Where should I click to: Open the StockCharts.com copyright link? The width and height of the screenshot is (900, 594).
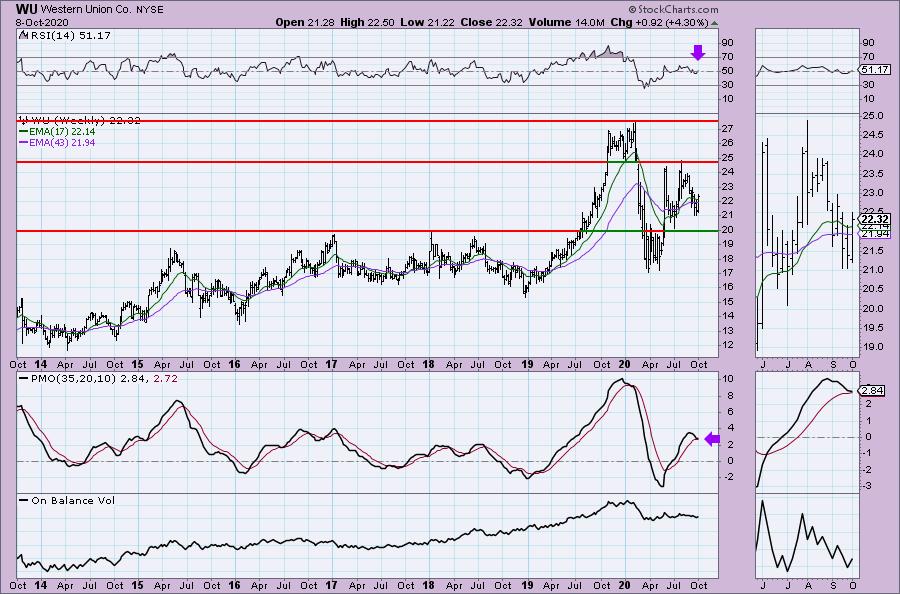click(x=673, y=9)
